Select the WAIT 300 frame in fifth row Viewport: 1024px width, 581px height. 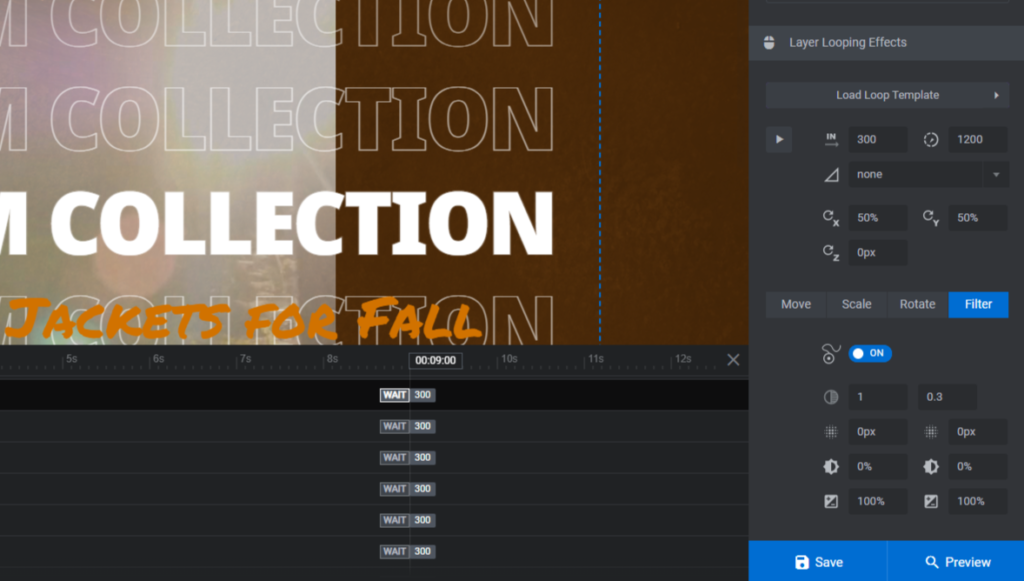click(408, 520)
